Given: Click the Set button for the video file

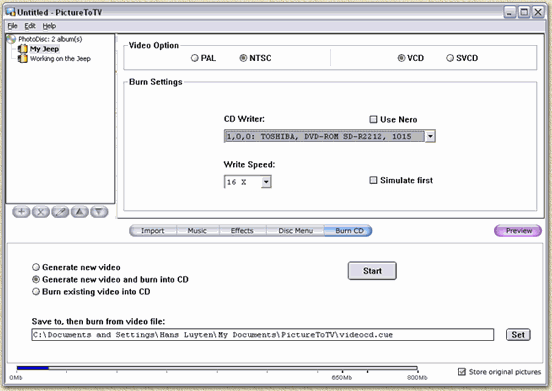Looking at the screenshot, I should pyautogui.click(x=518, y=335).
